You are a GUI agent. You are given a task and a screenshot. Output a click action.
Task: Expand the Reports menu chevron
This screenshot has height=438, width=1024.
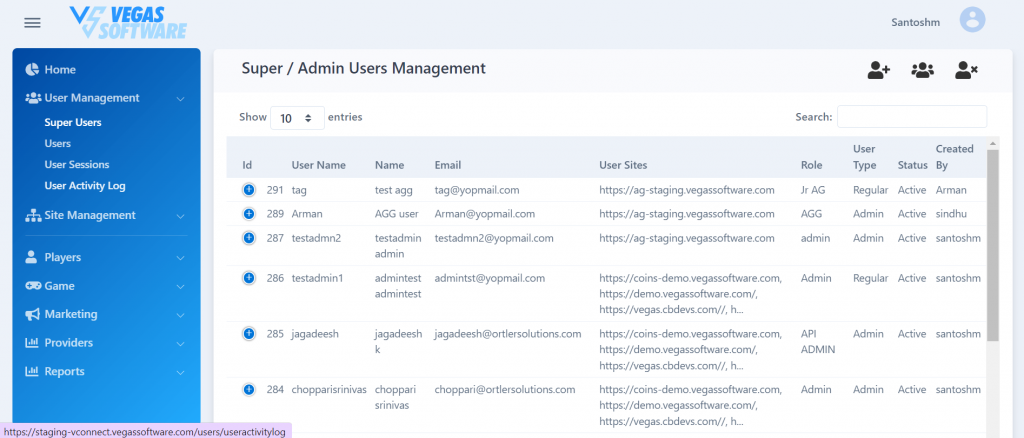pyautogui.click(x=180, y=372)
